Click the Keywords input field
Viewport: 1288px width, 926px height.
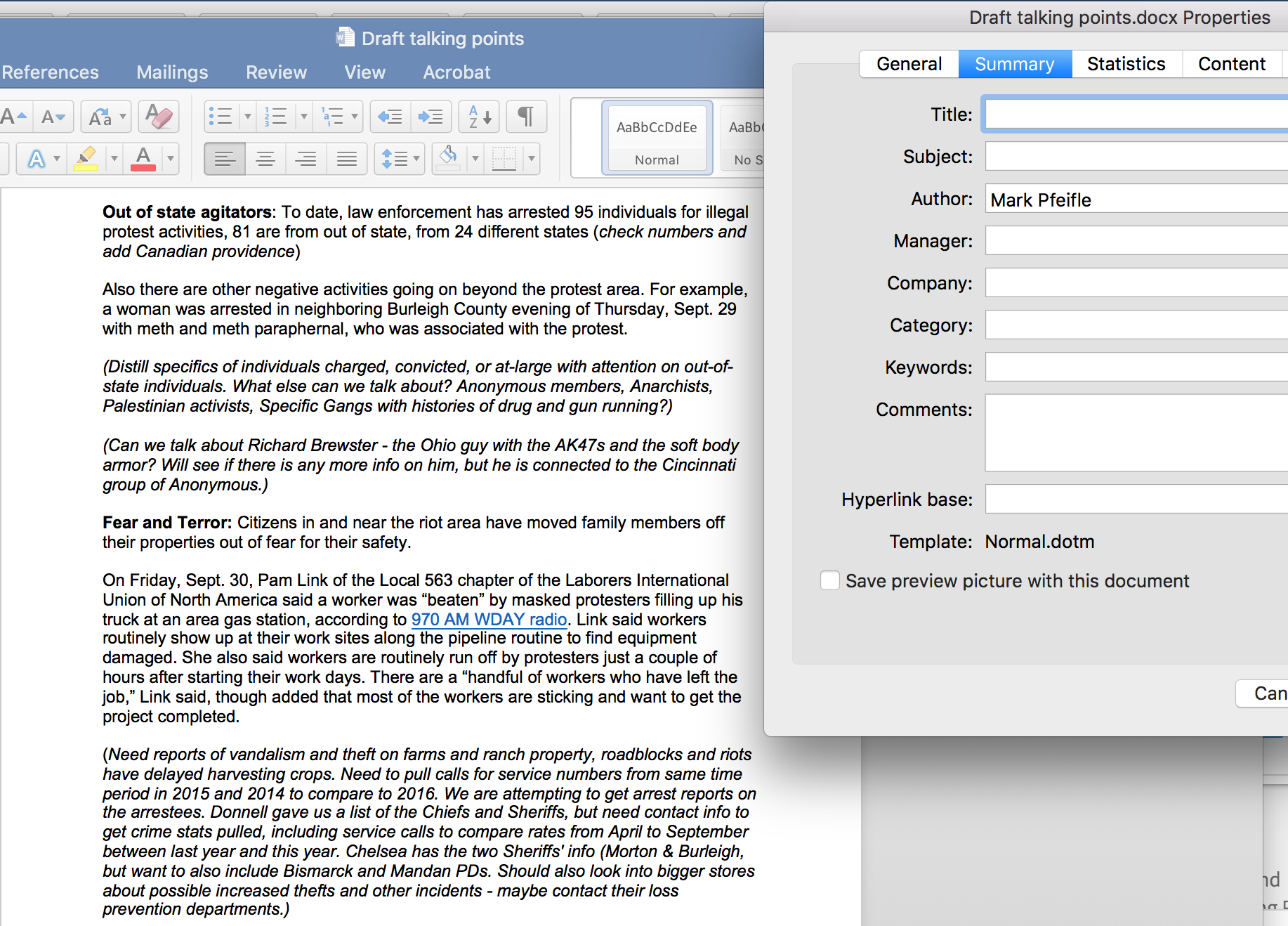click(x=1136, y=367)
